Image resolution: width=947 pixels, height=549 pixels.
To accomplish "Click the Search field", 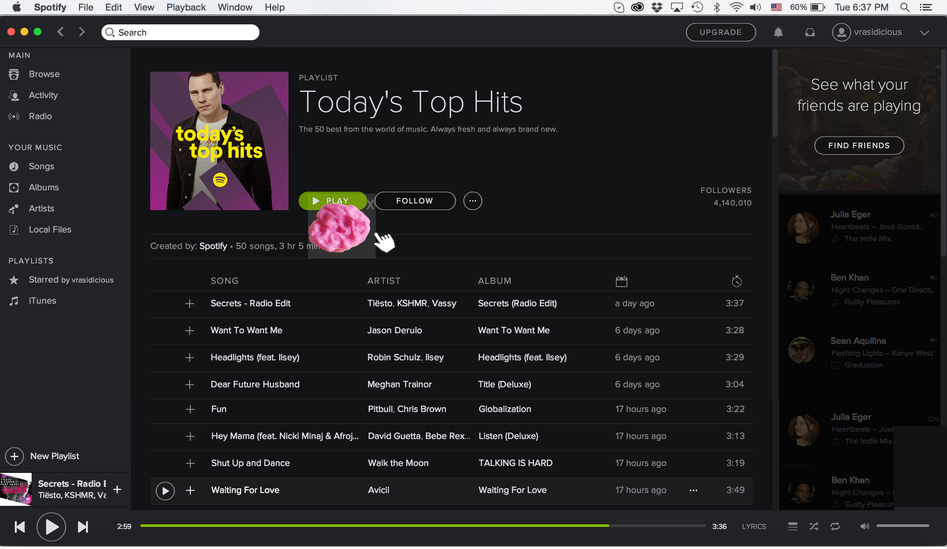I will [181, 33].
